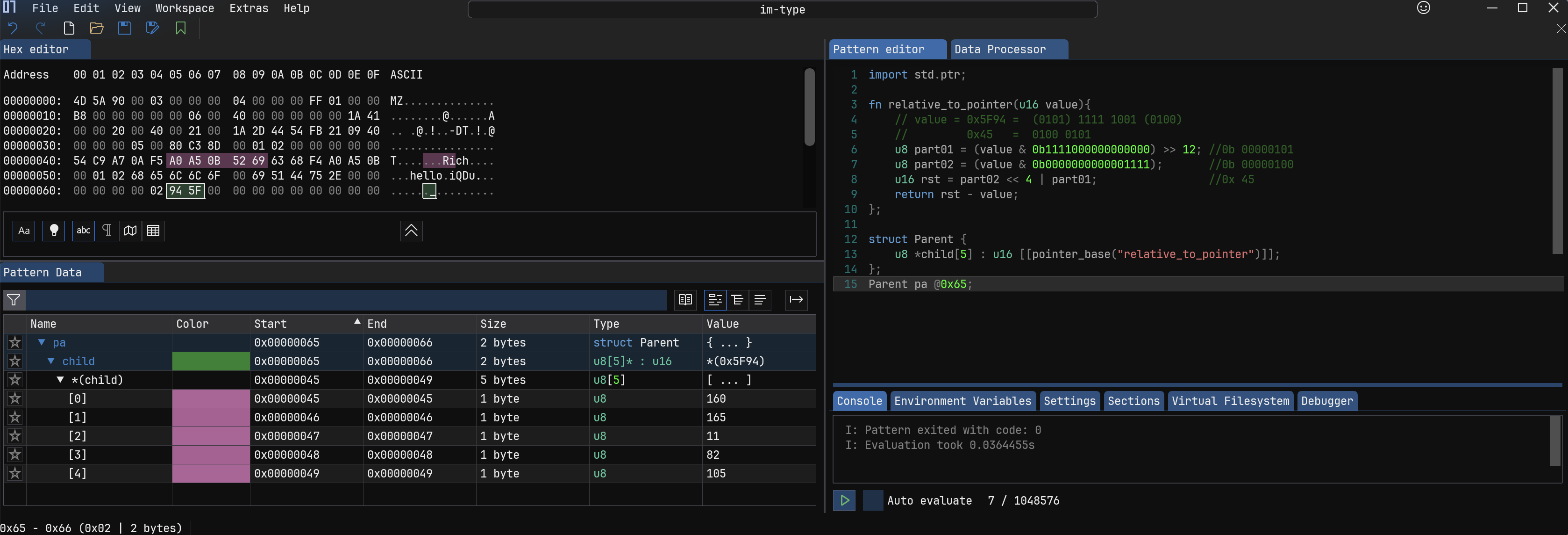Image resolution: width=1568 pixels, height=535 pixels.
Task: Click the lightbulb highlight icon in hex footer
Action: click(x=54, y=231)
